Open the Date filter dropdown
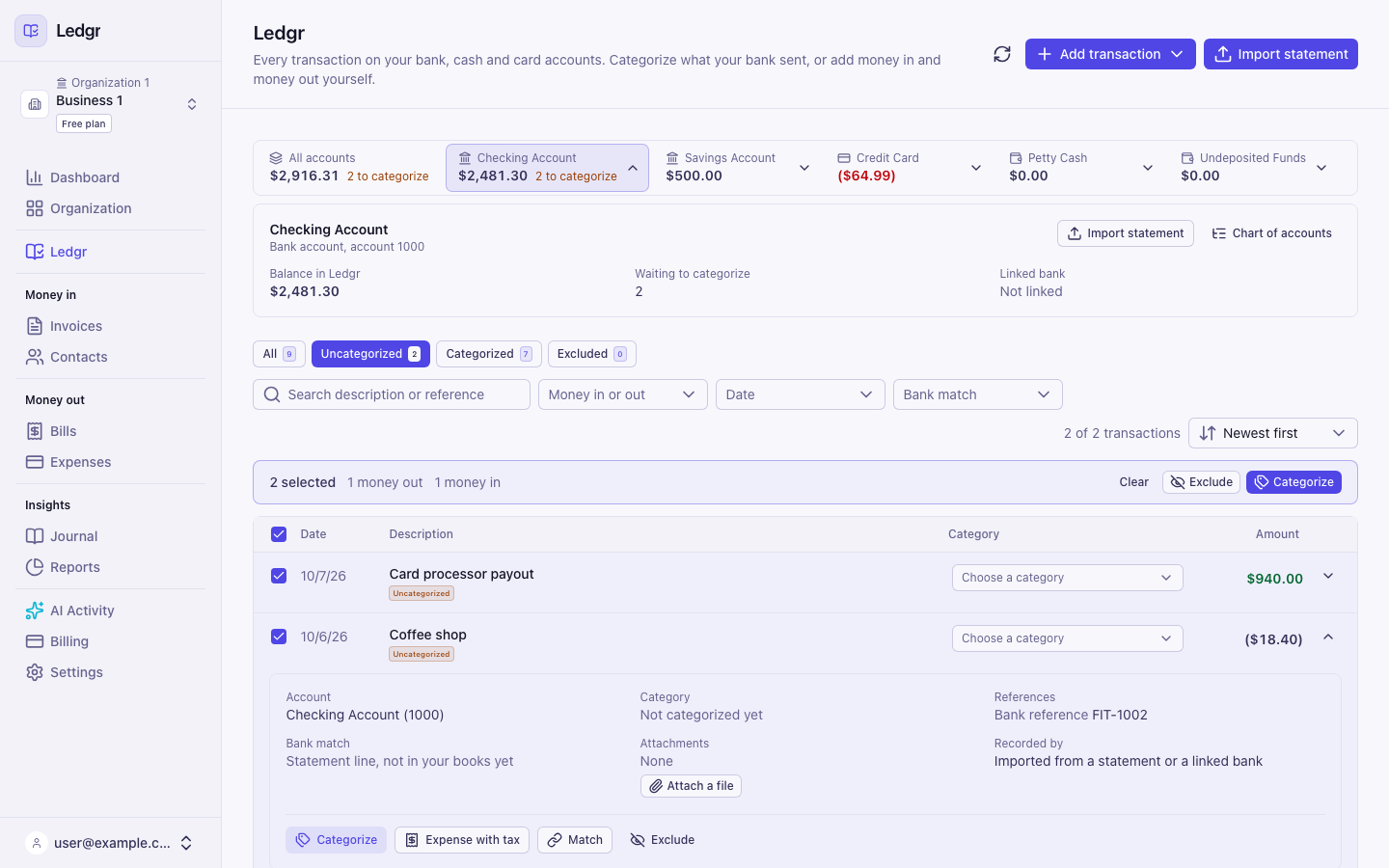 pos(801,394)
